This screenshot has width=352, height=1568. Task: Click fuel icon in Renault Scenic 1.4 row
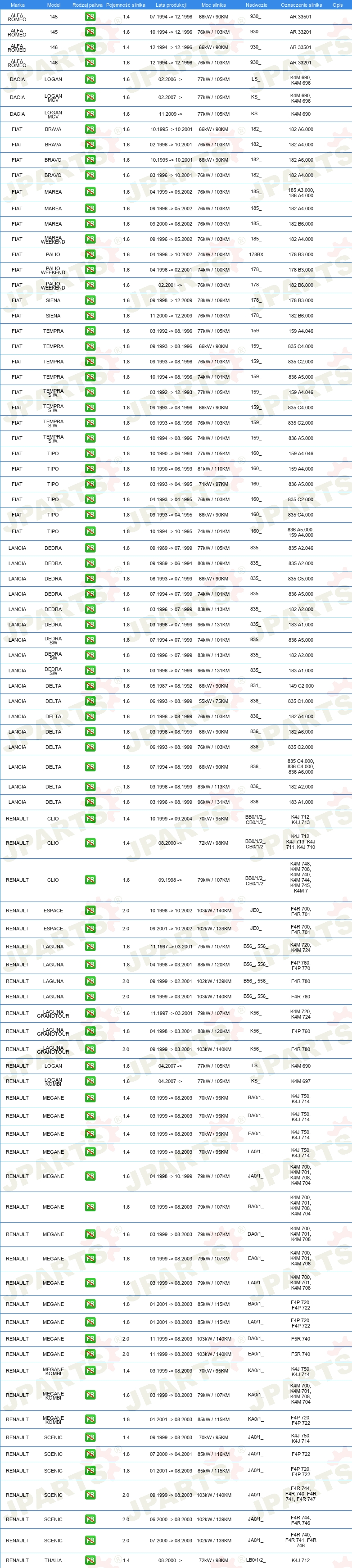(90, 1437)
